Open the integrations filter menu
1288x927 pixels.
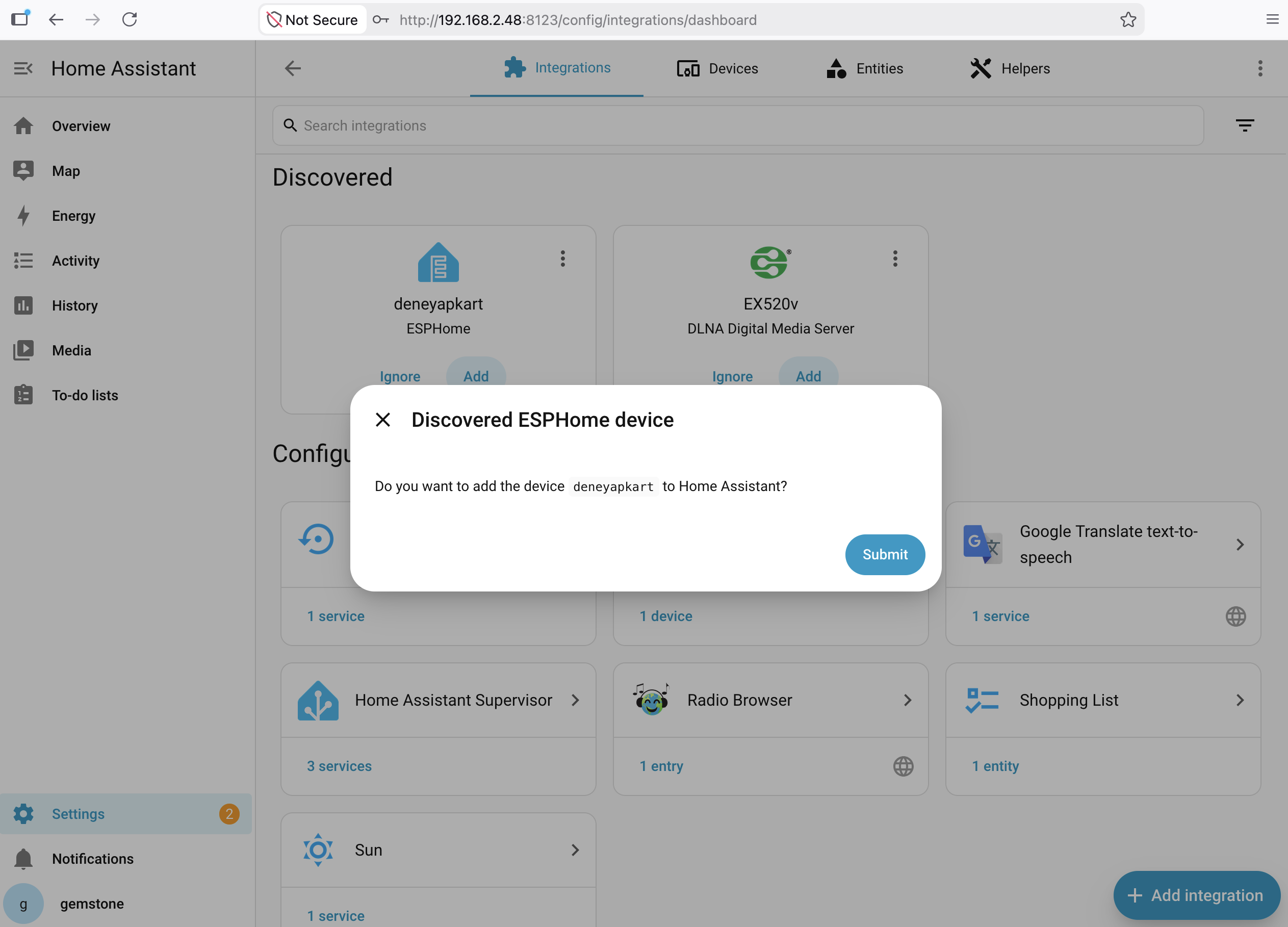point(1245,125)
